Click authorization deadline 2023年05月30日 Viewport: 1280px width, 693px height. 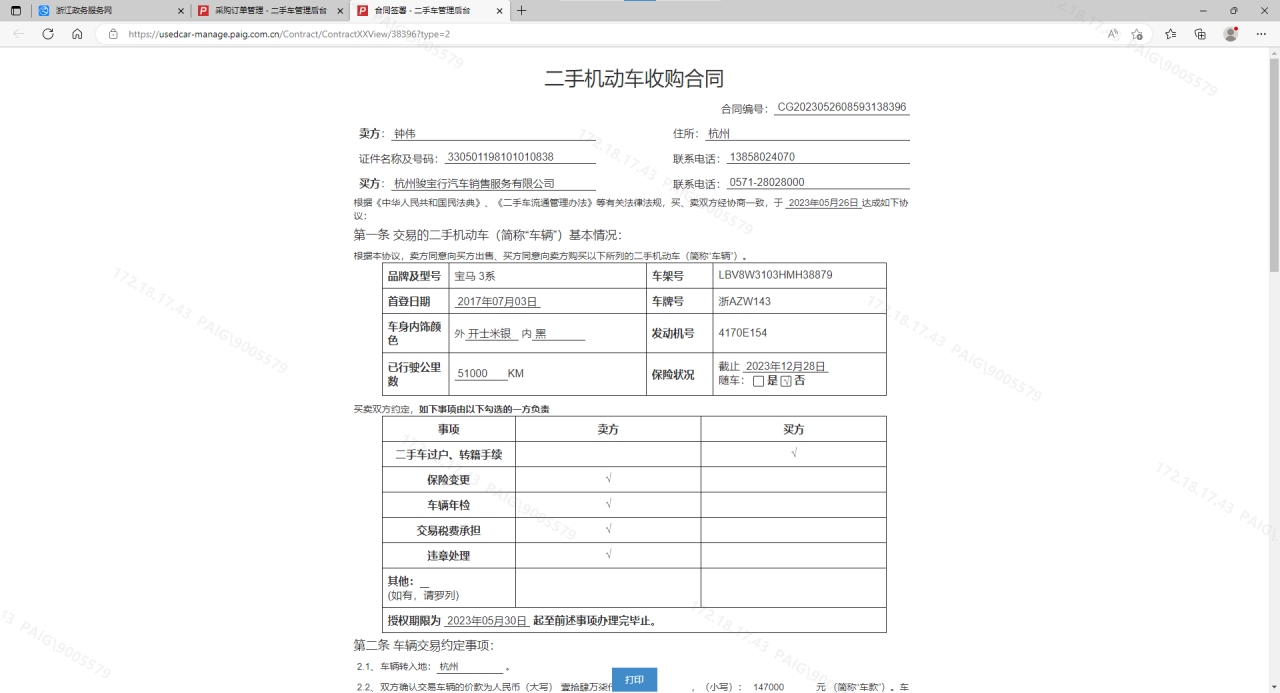[487, 621]
